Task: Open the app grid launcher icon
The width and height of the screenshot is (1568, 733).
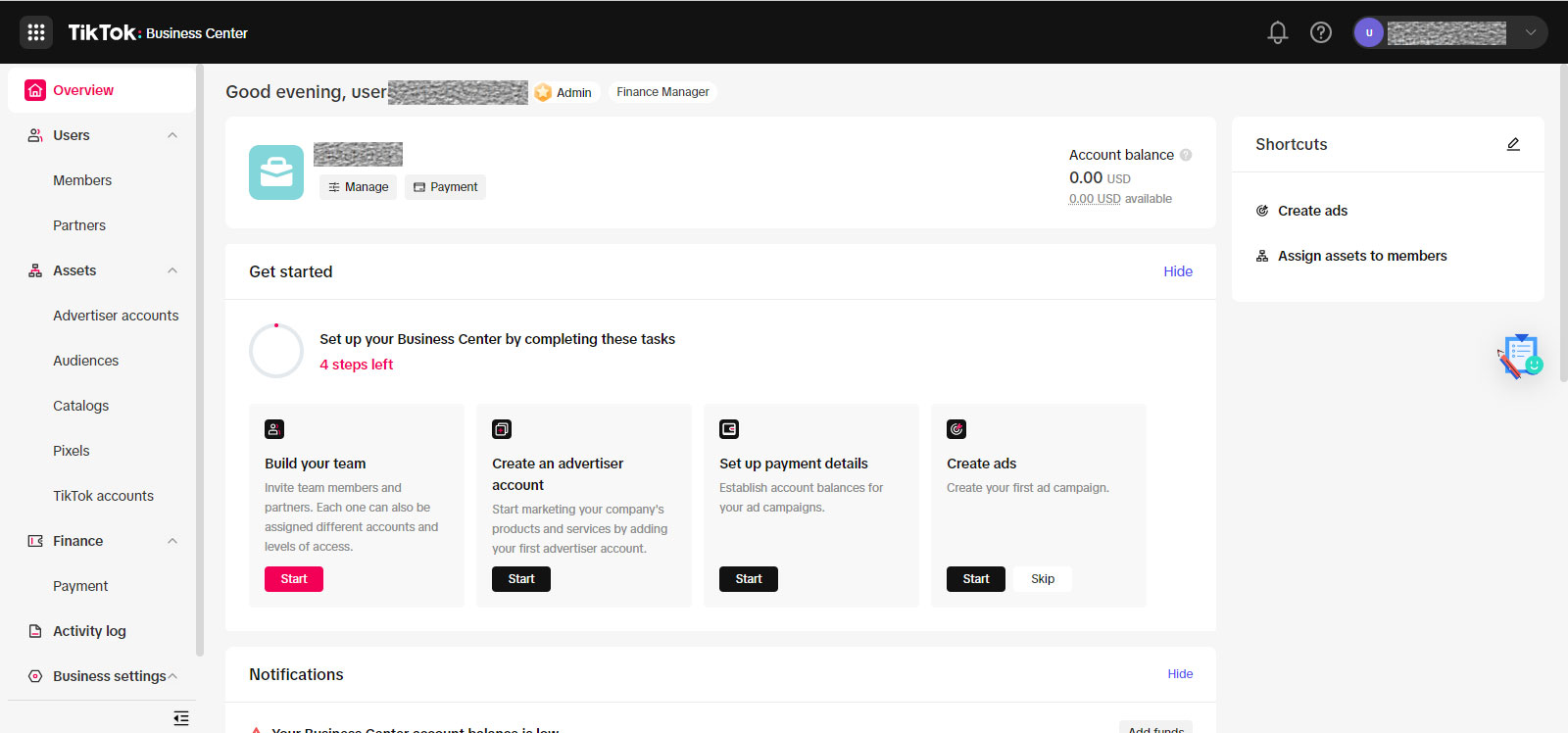Action: pyautogui.click(x=36, y=32)
